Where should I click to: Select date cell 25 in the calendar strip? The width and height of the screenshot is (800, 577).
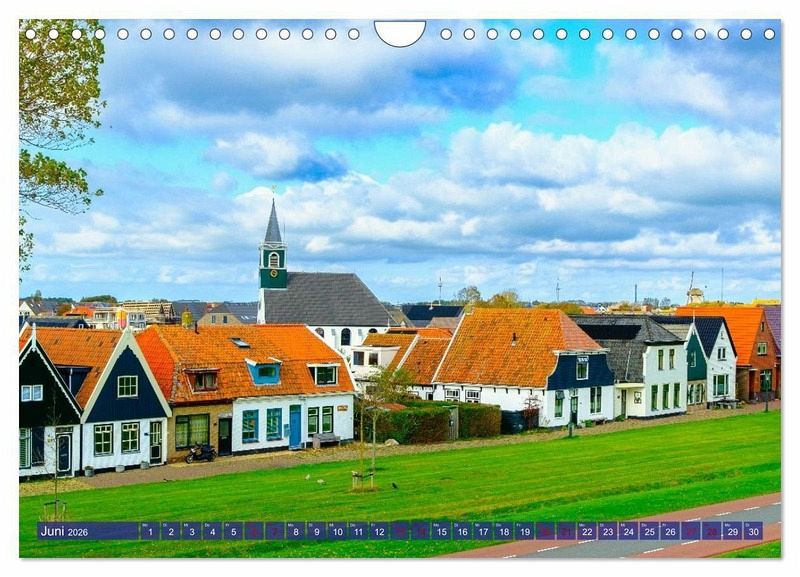pos(649,531)
